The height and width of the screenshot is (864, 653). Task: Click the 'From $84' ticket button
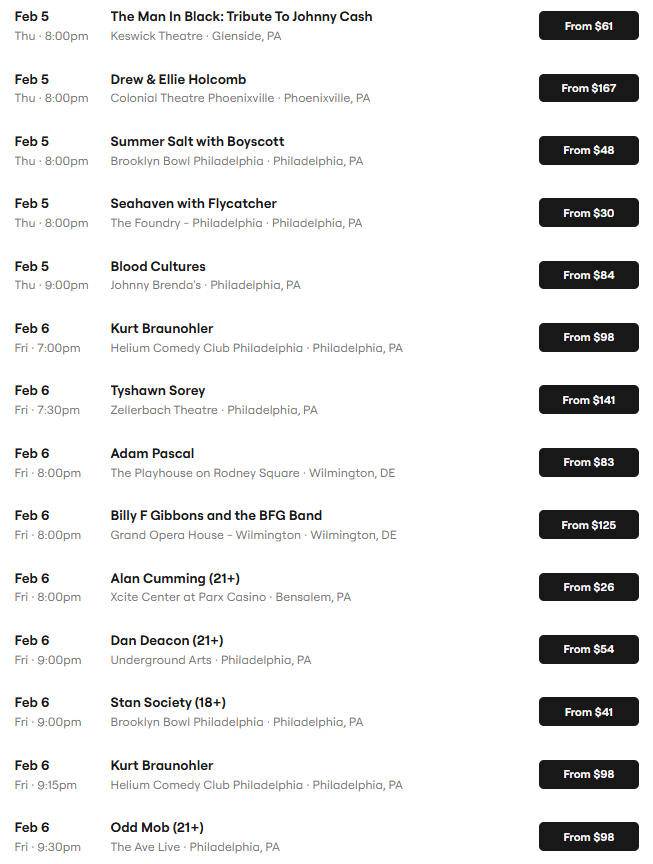(x=588, y=275)
